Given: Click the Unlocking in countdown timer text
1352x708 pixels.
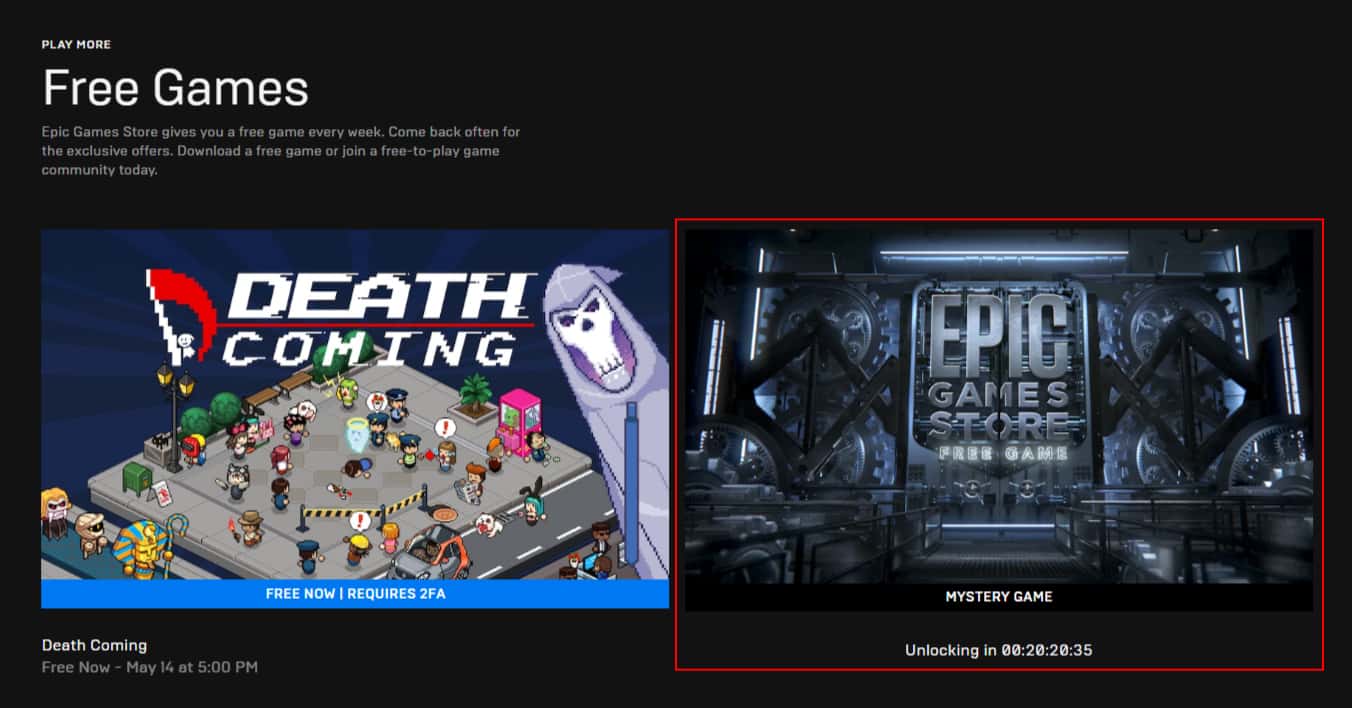Looking at the screenshot, I should pyautogui.click(x=999, y=650).
